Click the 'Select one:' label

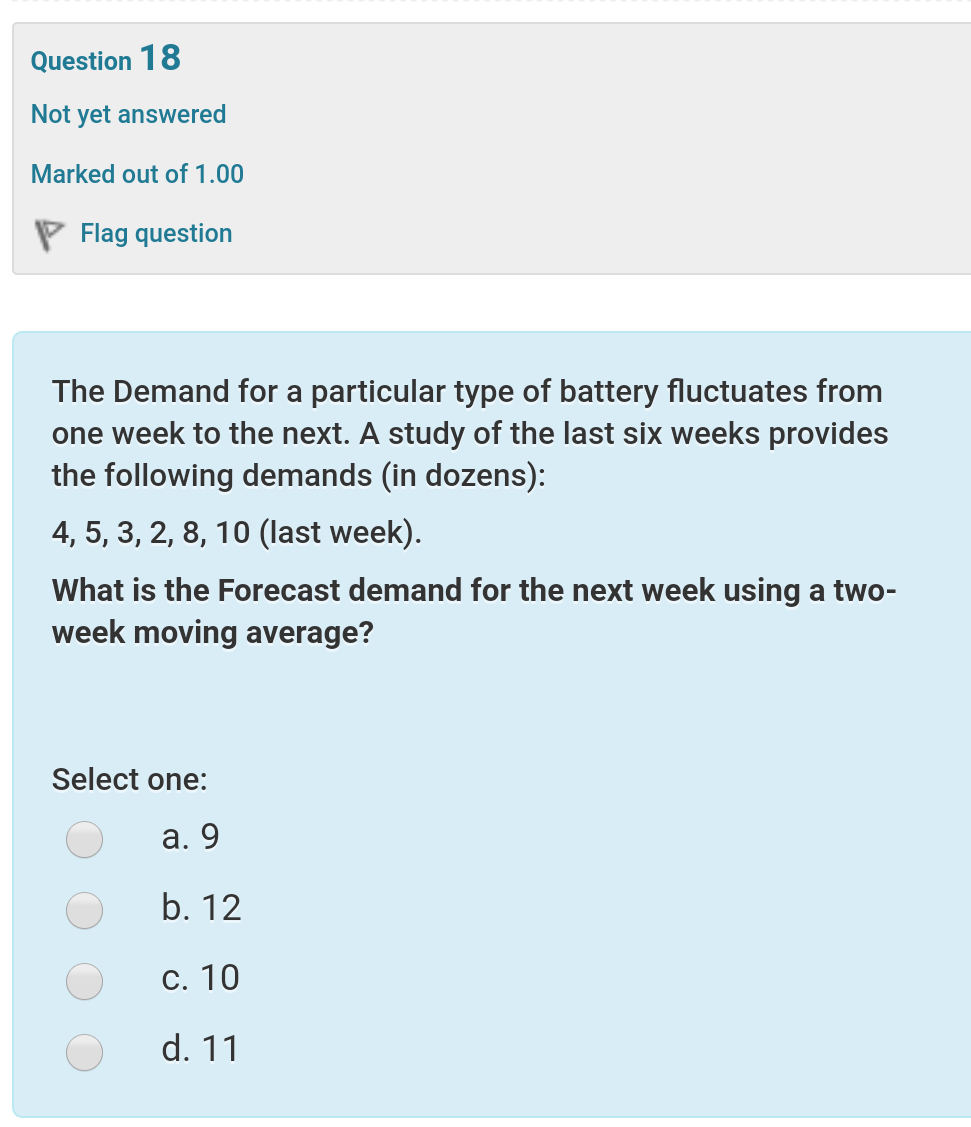point(129,779)
